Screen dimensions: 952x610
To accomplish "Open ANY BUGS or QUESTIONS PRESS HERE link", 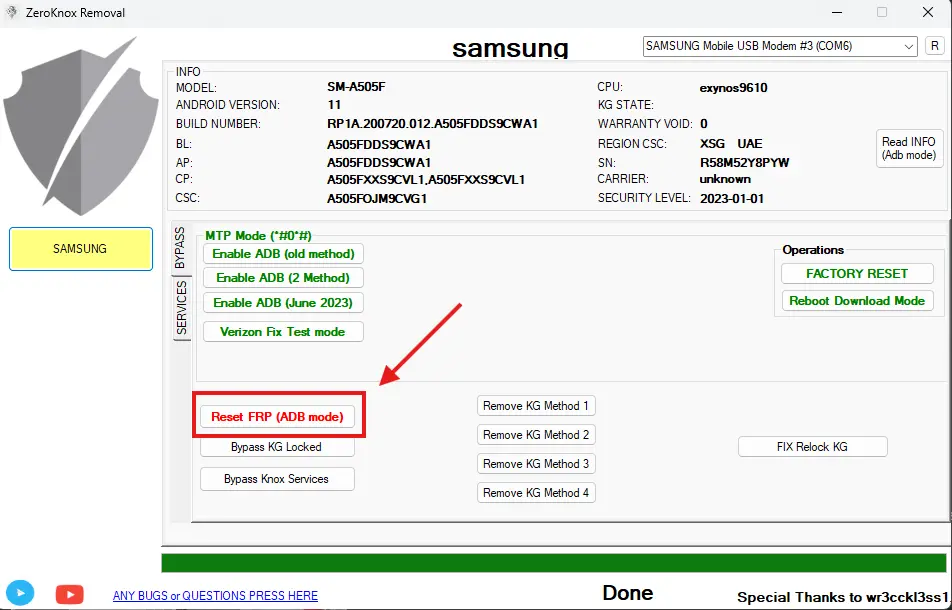I will (216, 596).
